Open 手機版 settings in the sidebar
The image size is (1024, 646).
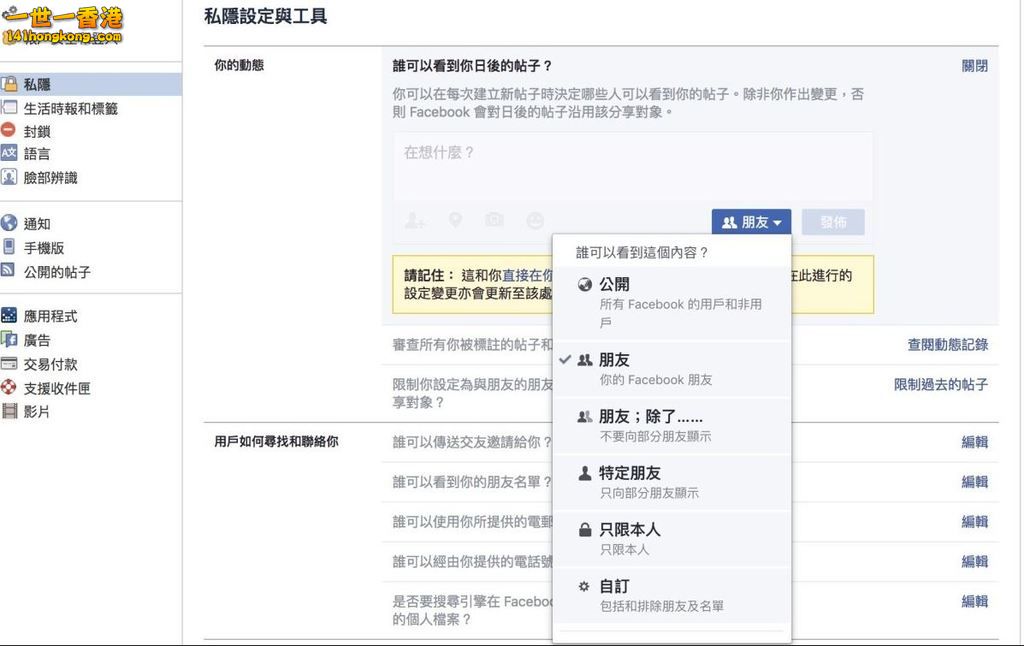tap(44, 248)
